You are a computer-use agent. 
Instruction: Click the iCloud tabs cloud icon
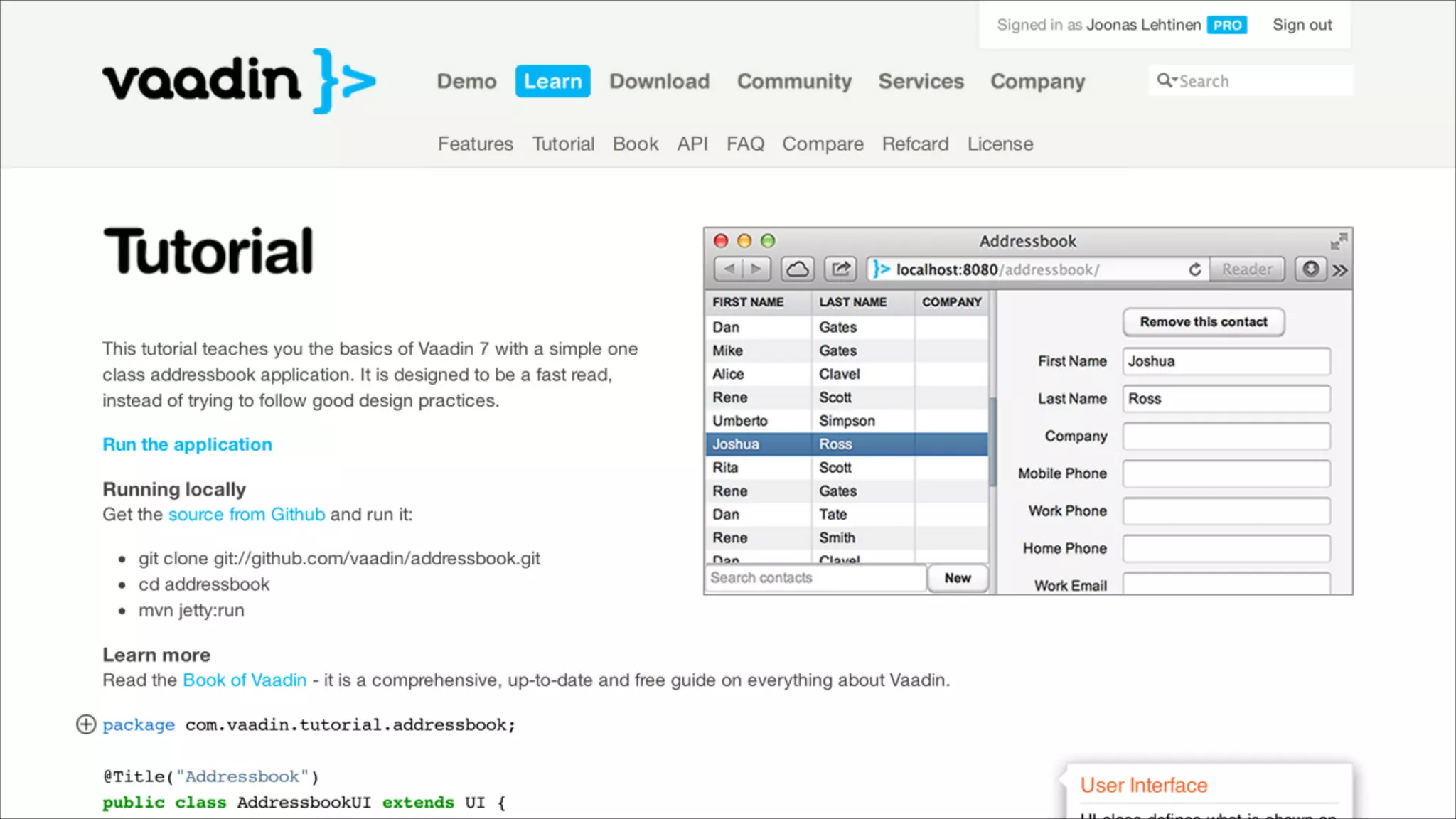[x=798, y=269]
